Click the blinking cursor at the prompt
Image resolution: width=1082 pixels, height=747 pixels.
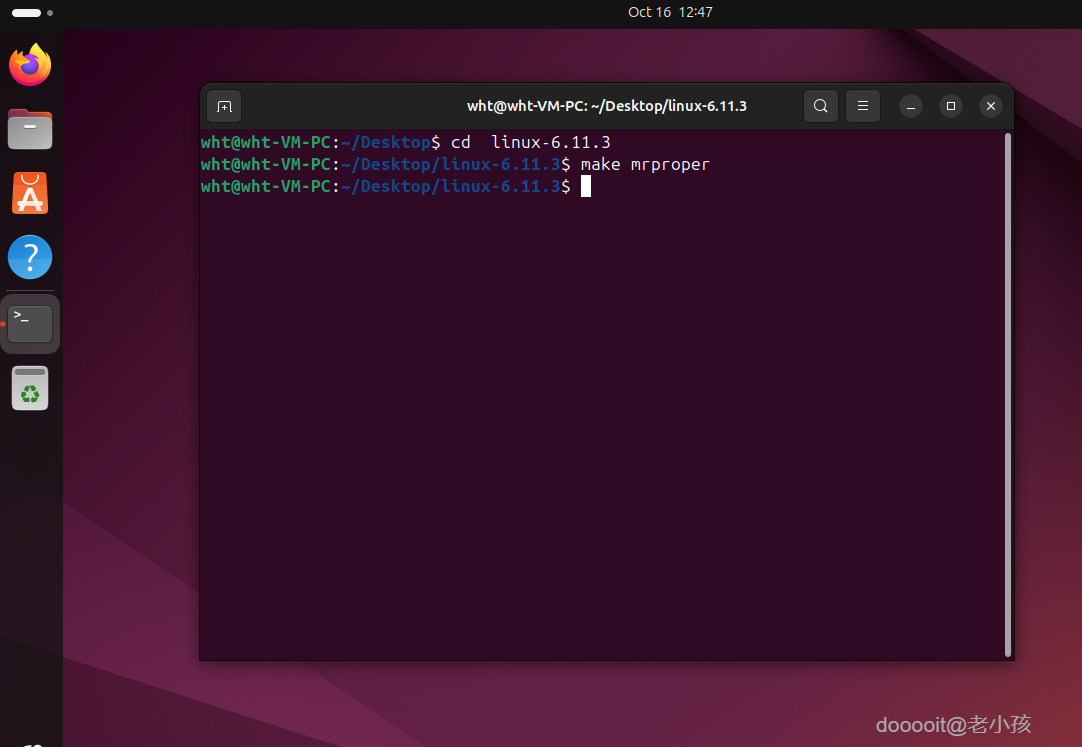586,186
